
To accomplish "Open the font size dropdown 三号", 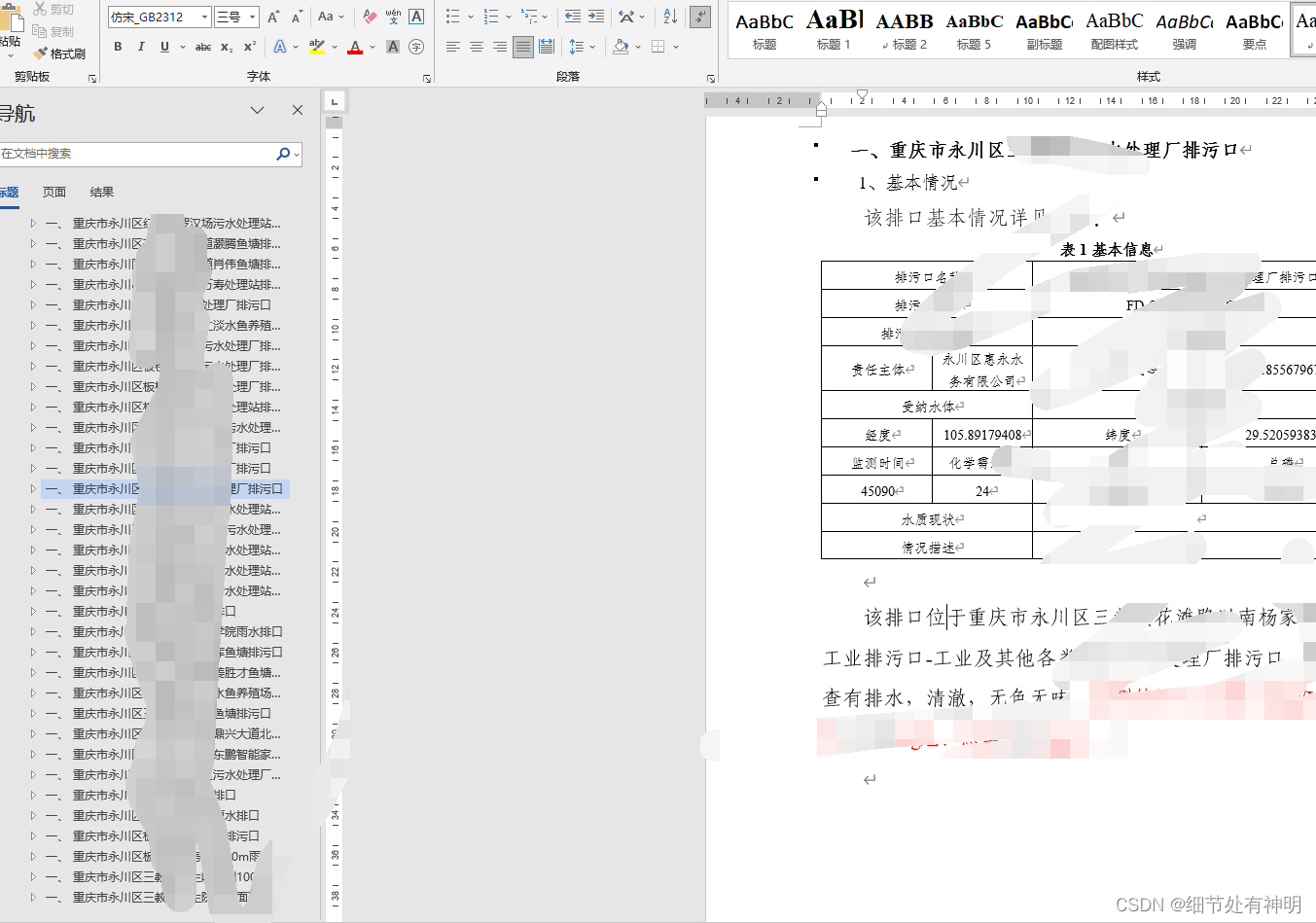I will pyautogui.click(x=253, y=17).
